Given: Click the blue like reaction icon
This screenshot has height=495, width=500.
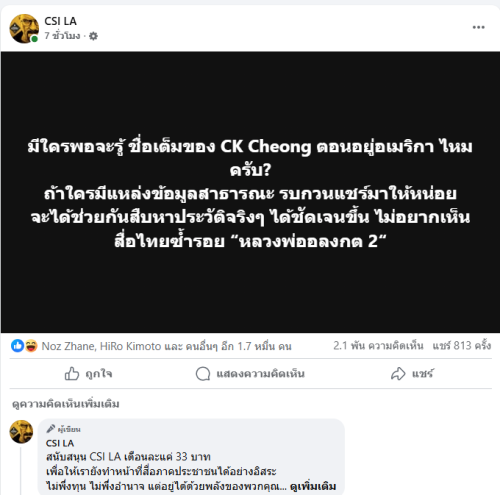Looking at the screenshot, I should pos(17,346).
